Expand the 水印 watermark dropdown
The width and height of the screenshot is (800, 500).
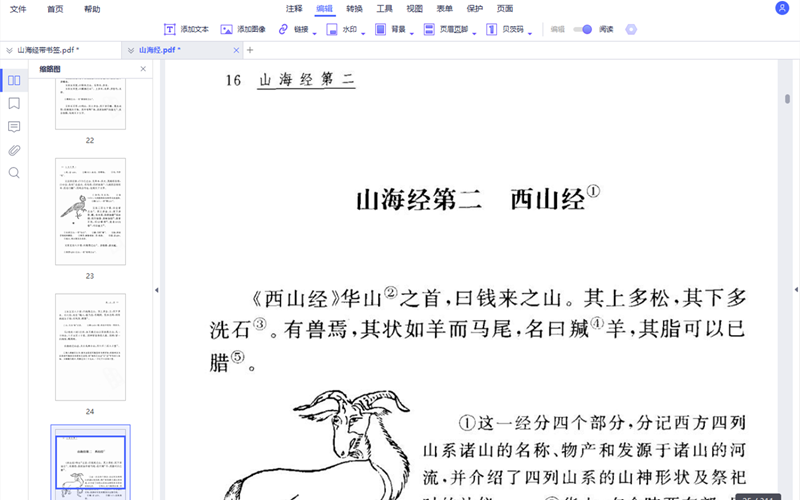363,32
